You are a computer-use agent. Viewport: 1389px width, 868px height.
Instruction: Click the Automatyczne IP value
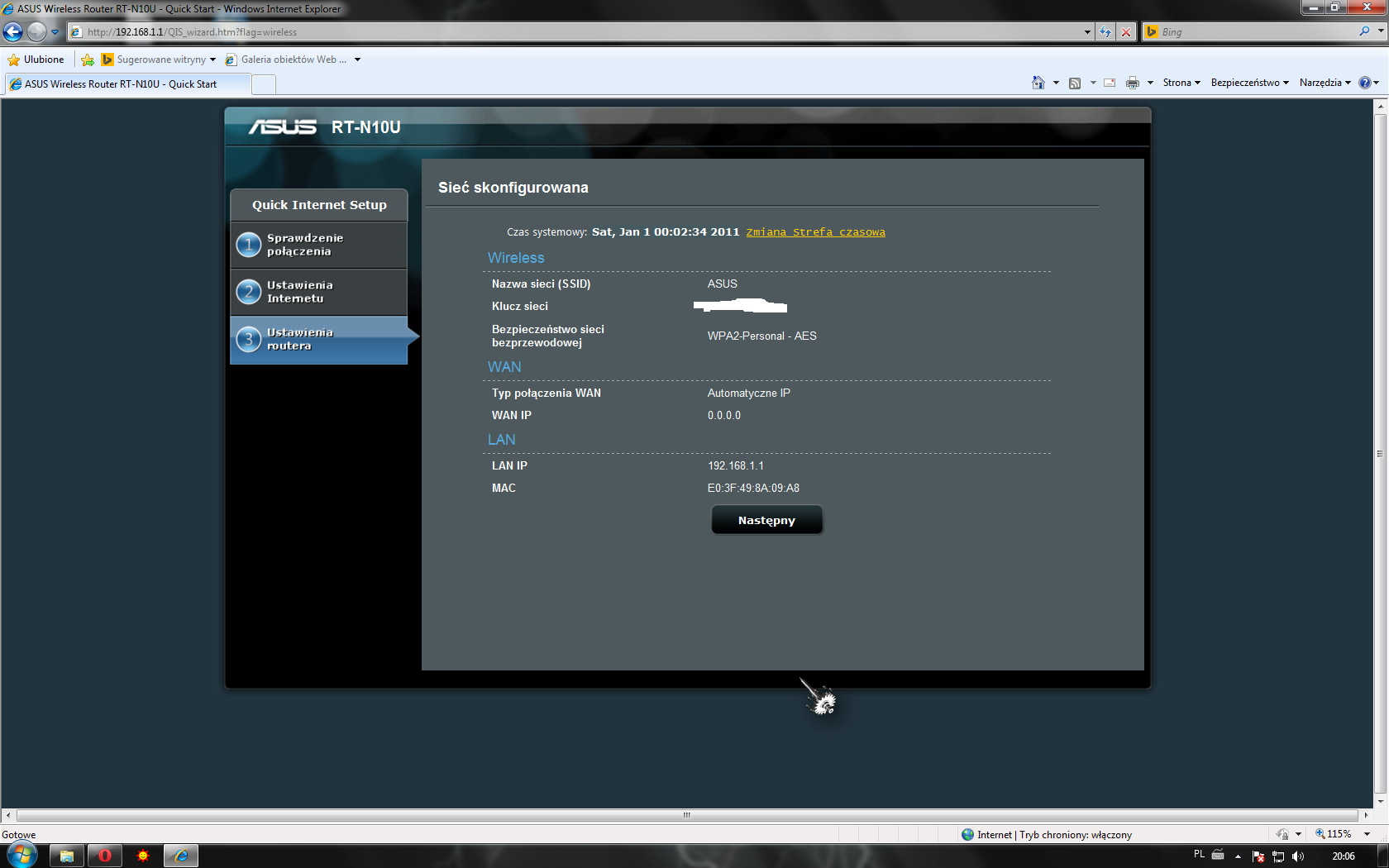[748, 393]
